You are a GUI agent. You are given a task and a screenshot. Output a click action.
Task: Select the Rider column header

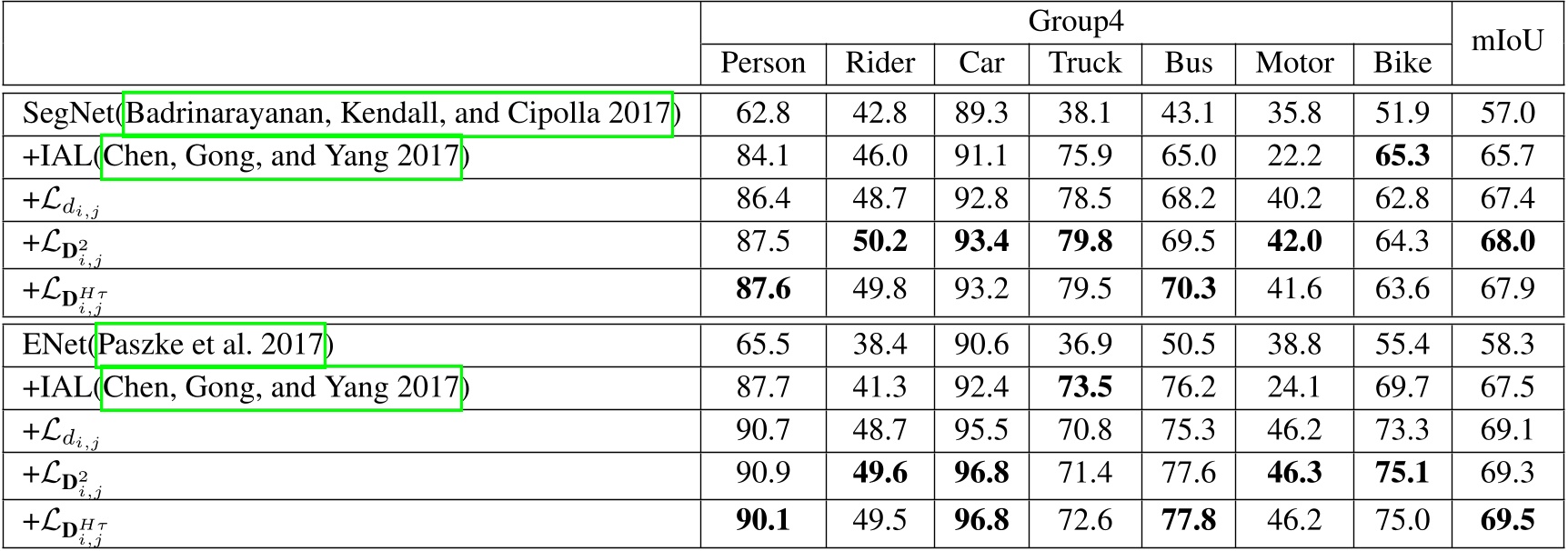click(879, 63)
